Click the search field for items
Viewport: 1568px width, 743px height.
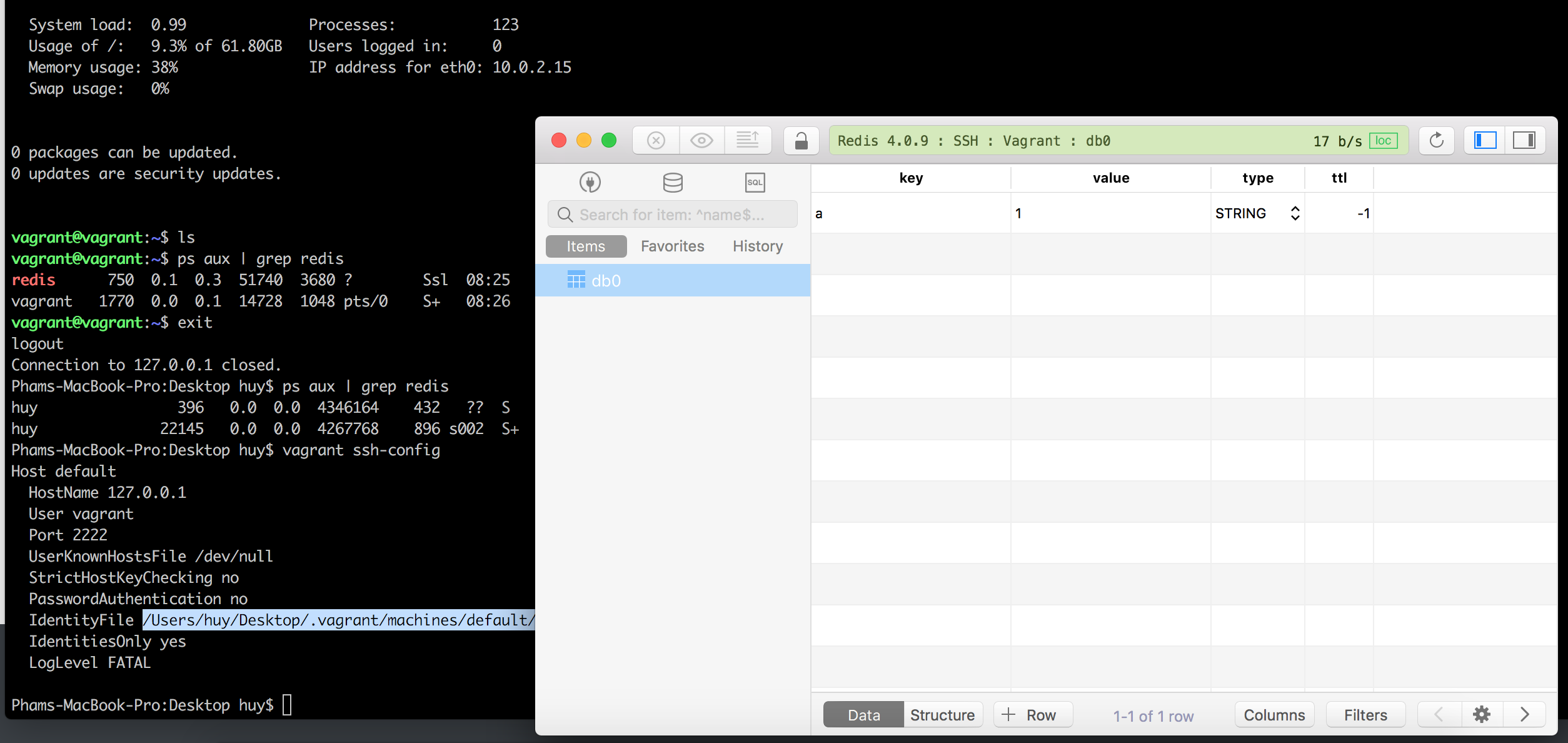click(672, 214)
